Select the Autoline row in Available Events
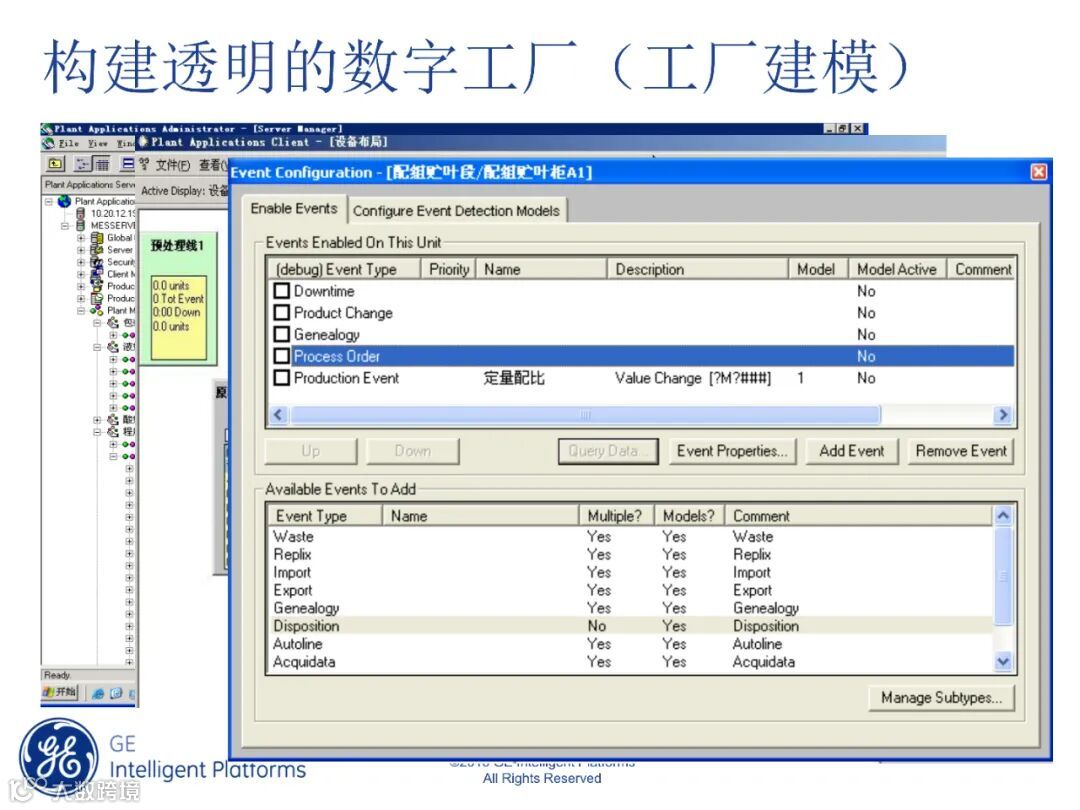 (x=630, y=644)
